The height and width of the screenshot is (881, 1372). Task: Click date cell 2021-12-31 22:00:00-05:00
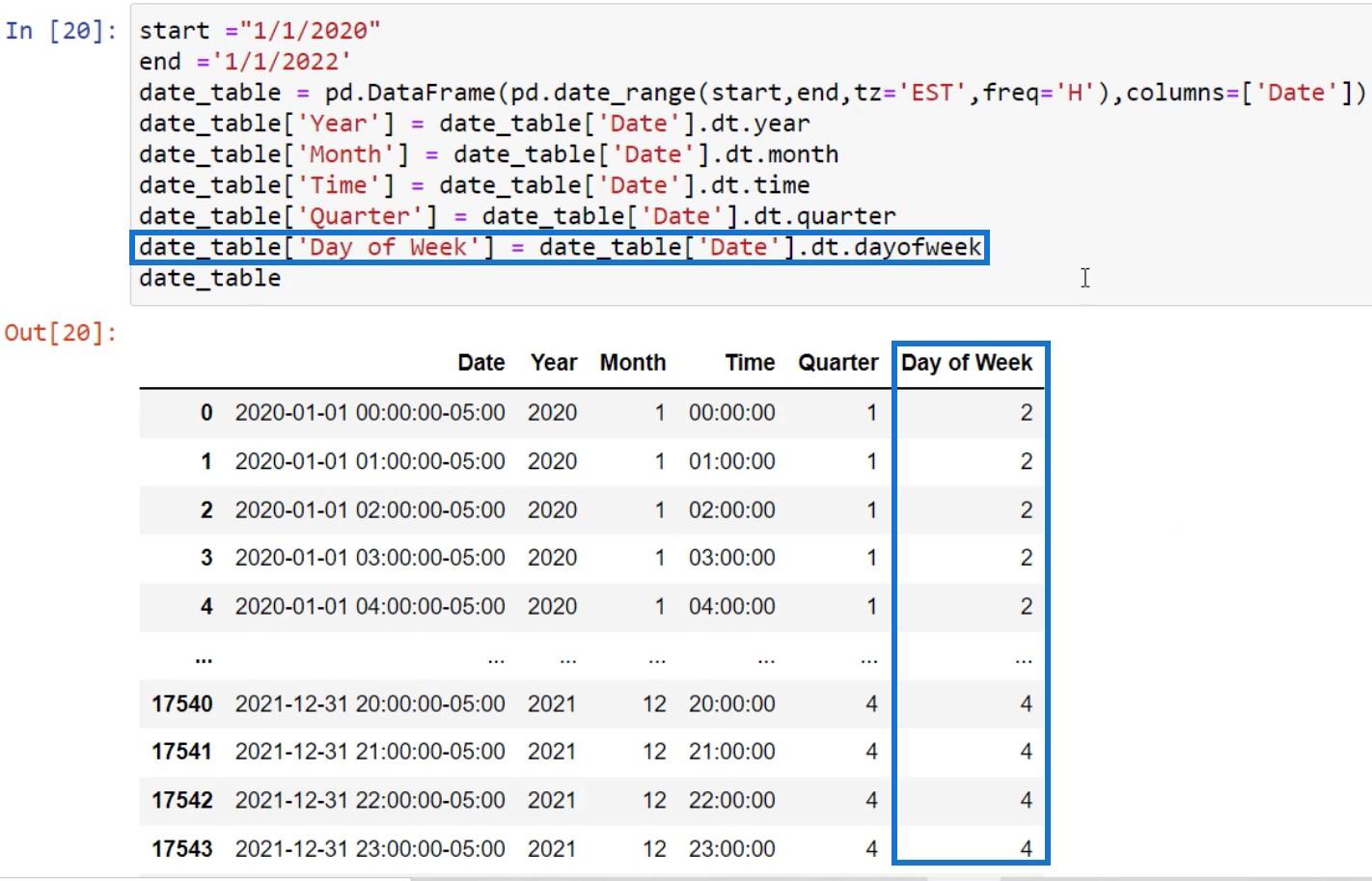point(370,800)
